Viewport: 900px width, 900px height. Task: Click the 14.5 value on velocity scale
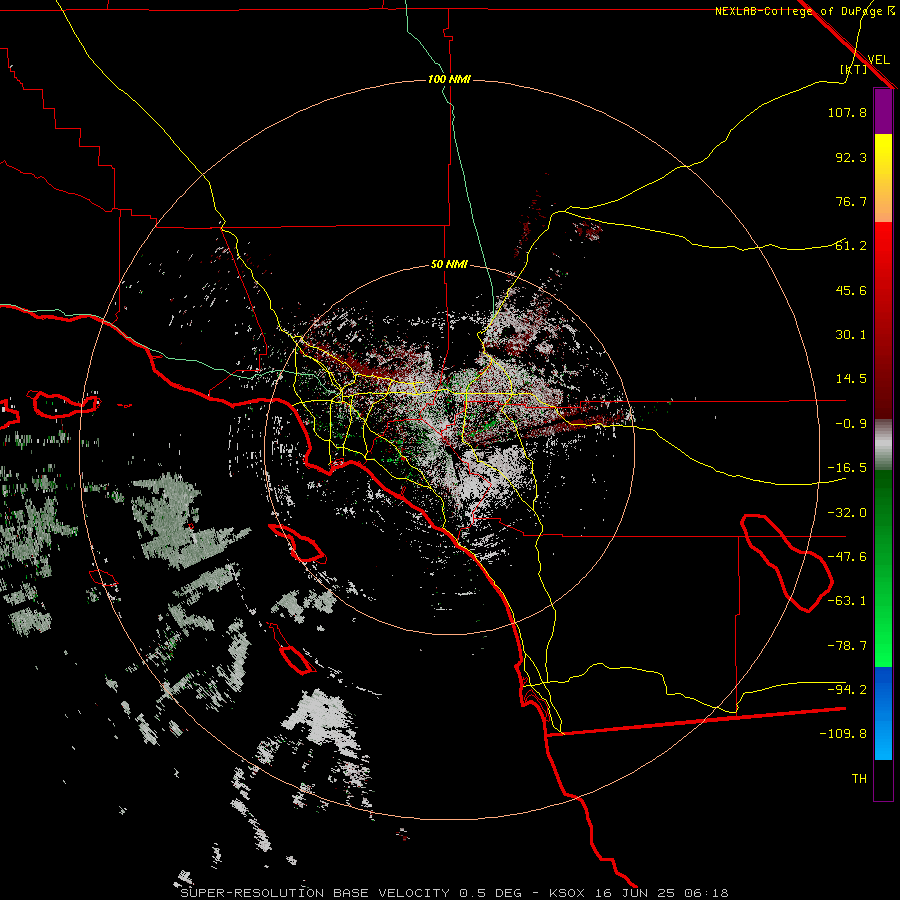(851, 379)
